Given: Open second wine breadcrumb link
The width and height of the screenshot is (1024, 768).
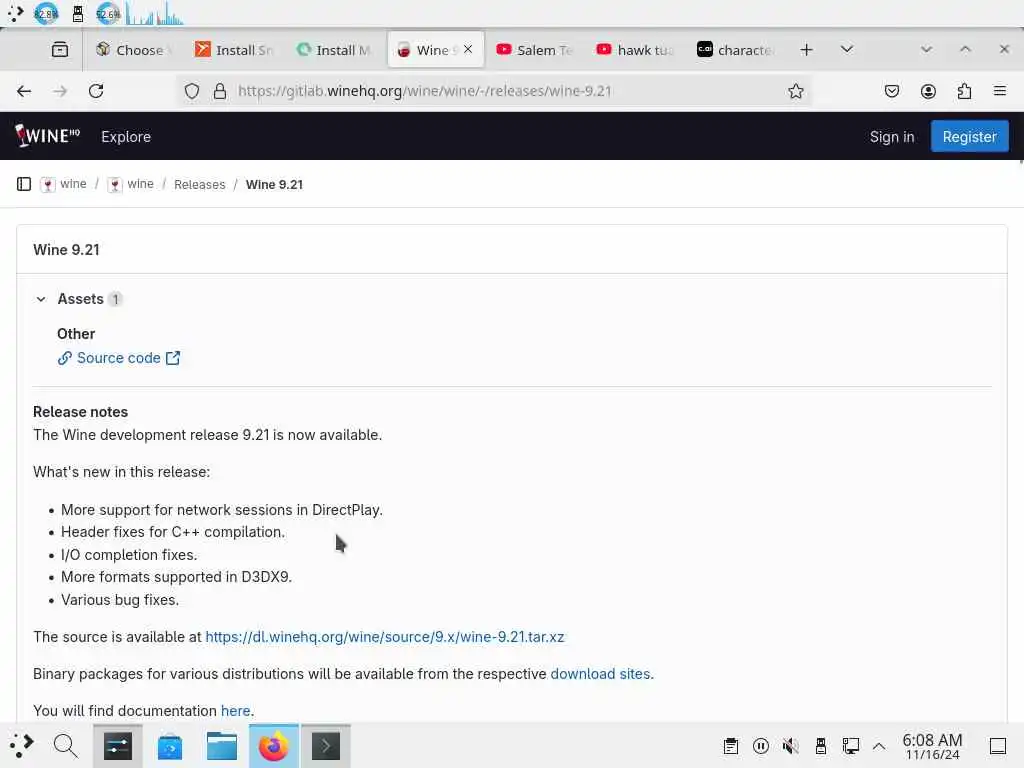Looking at the screenshot, I should click(x=140, y=184).
